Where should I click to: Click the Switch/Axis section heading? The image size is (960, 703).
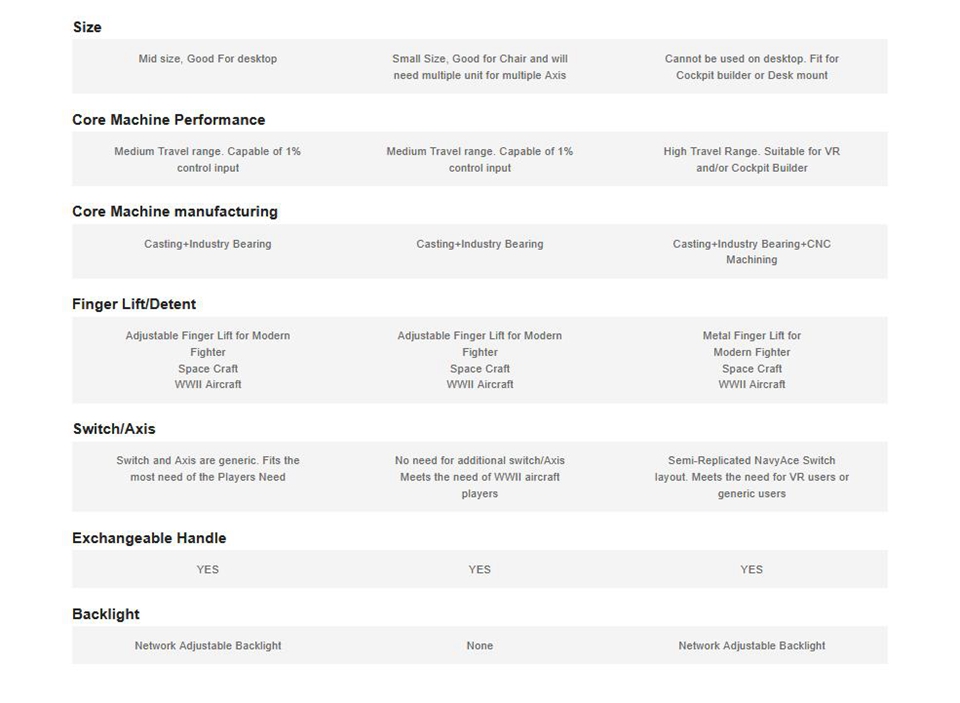[114, 429]
